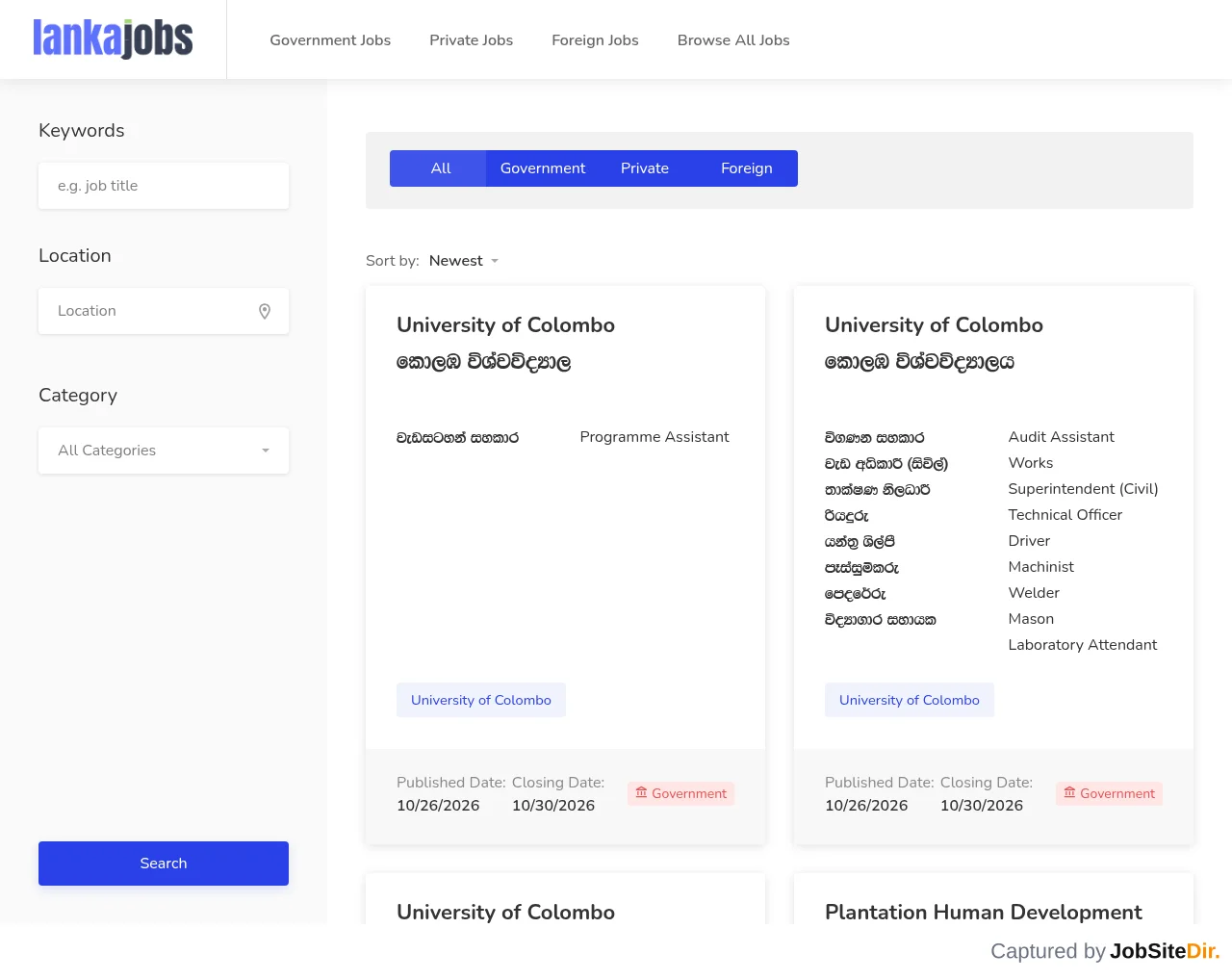Click the Technical Officer text
Screen dimensions: 1232x980
pyautogui.click(x=1065, y=515)
